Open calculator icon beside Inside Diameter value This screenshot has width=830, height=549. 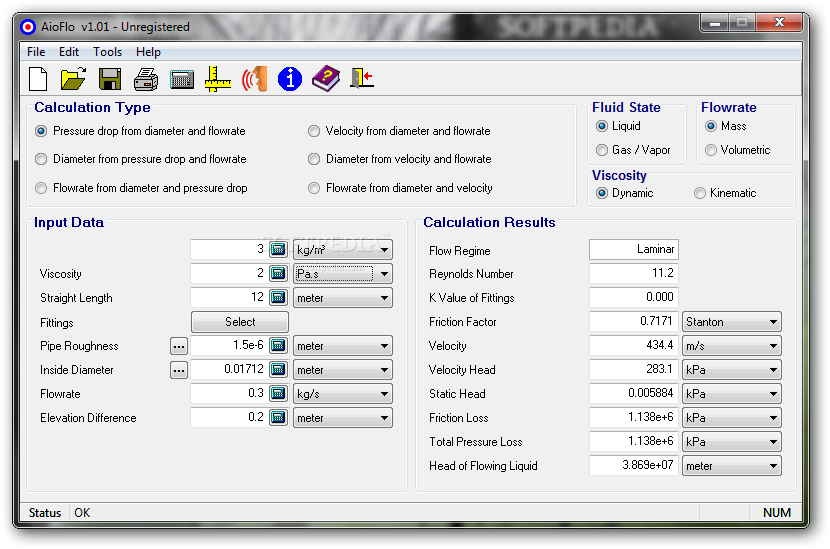coord(278,369)
